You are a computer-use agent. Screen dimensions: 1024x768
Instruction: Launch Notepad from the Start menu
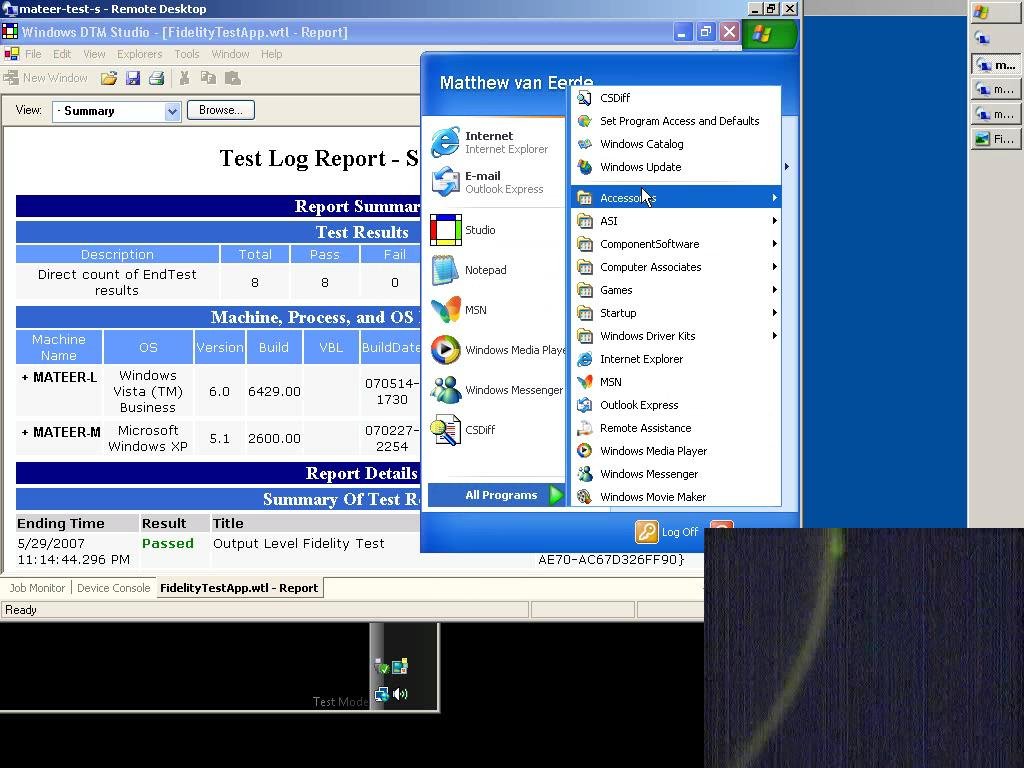pyautogui.click(x=485, y=270)
